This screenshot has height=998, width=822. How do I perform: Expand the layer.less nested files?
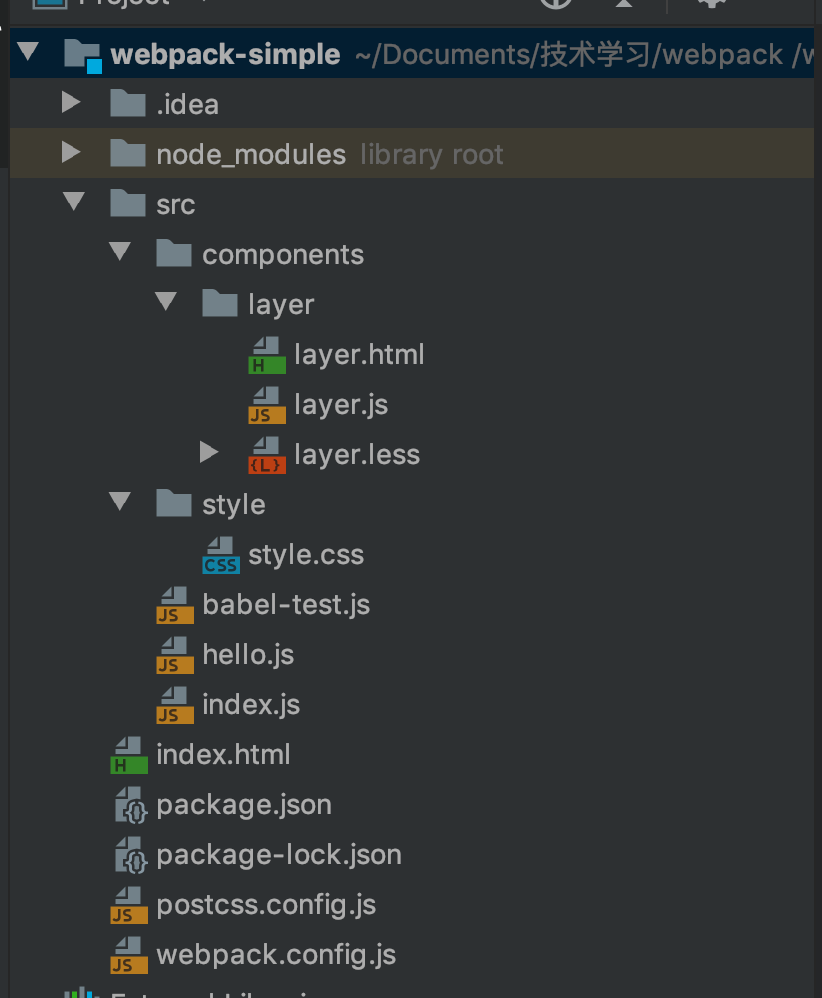click(x=208, y=454)
